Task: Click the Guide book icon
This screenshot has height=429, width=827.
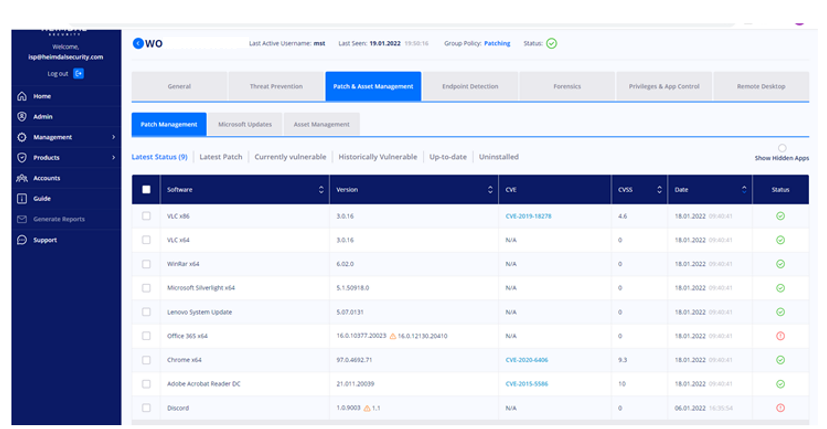Action: point(22,198)
